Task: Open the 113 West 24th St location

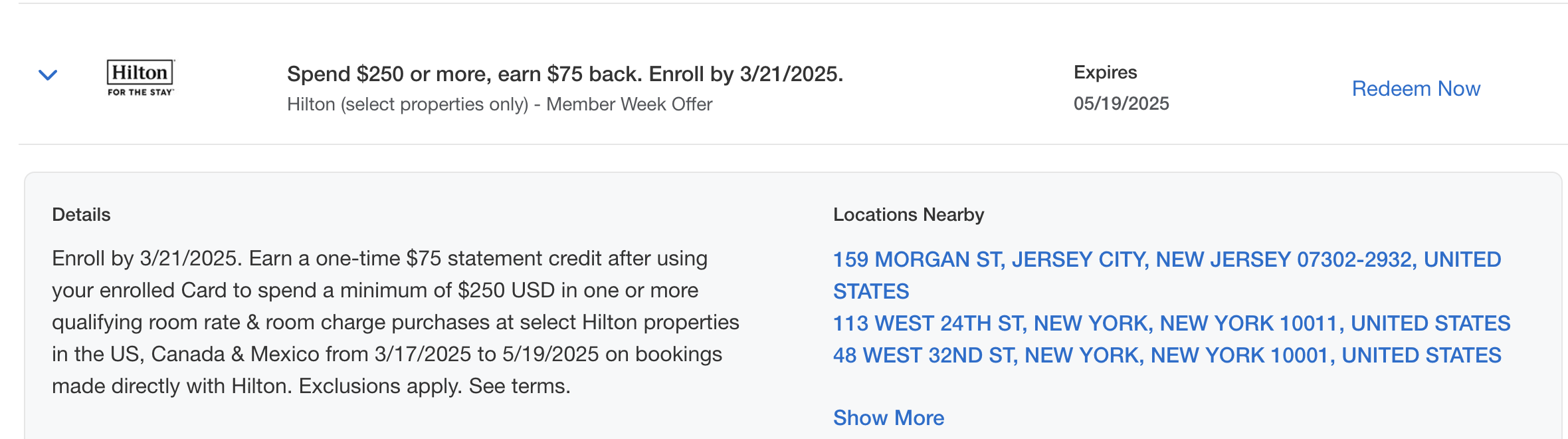Action: coord(1171,323)
